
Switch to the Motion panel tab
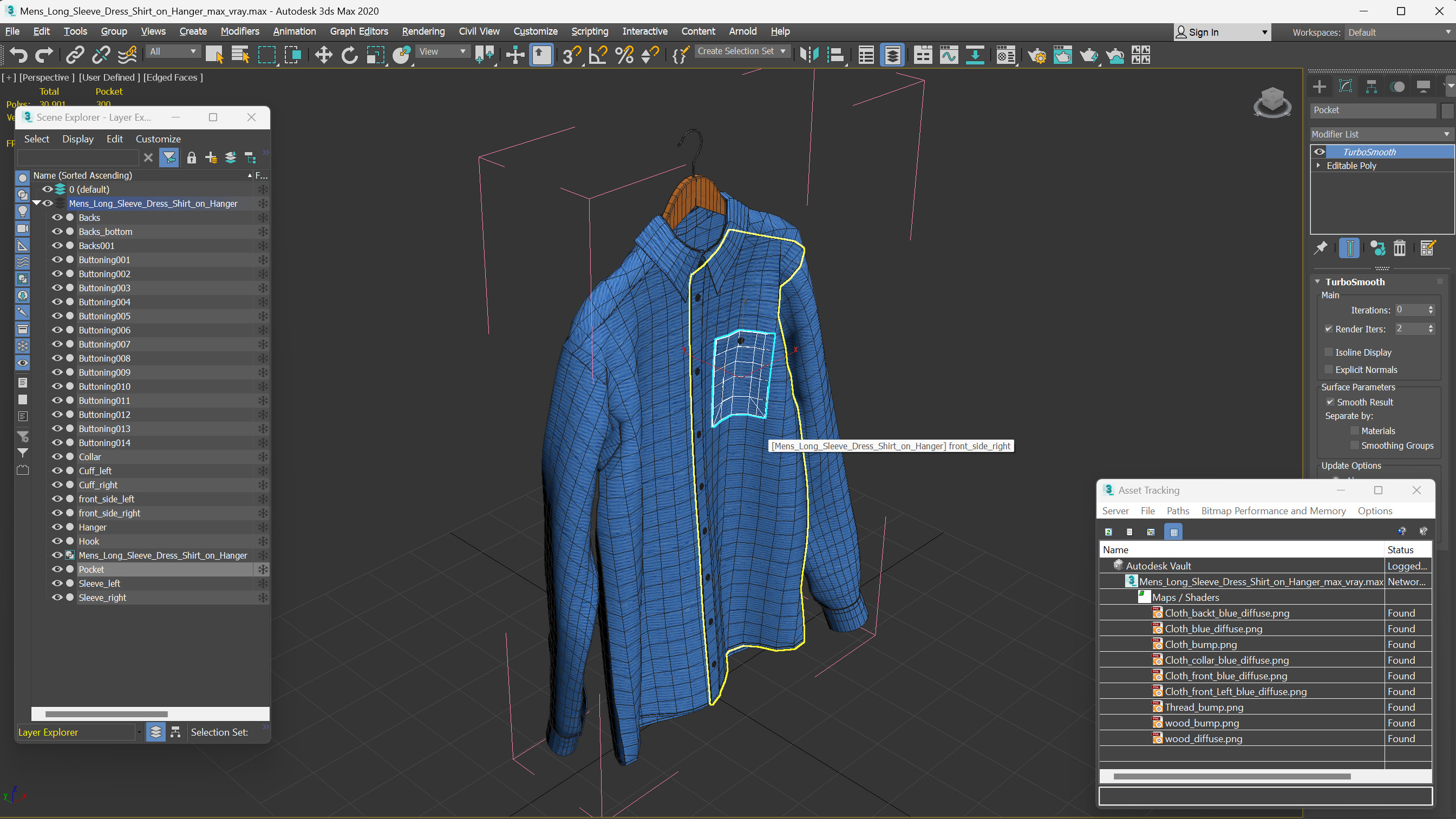coord(1398,87)
